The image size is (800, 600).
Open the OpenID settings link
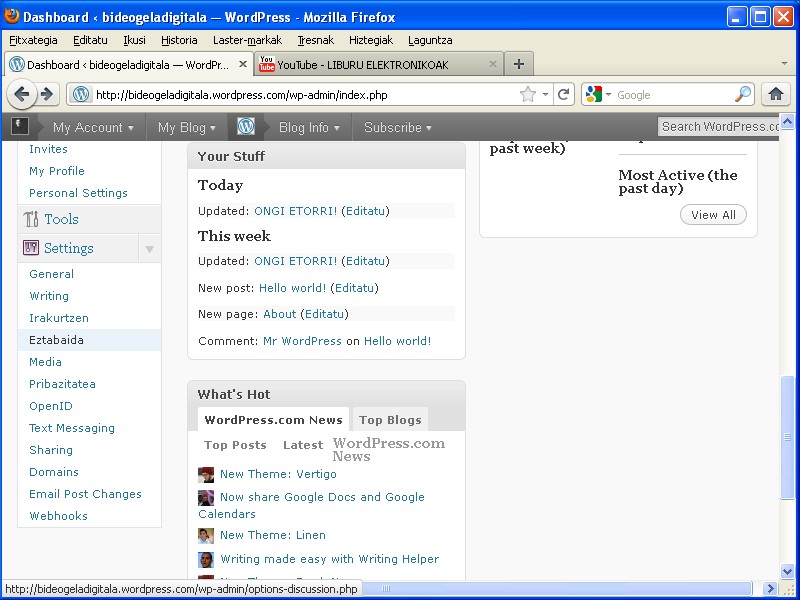pos(51,406)
